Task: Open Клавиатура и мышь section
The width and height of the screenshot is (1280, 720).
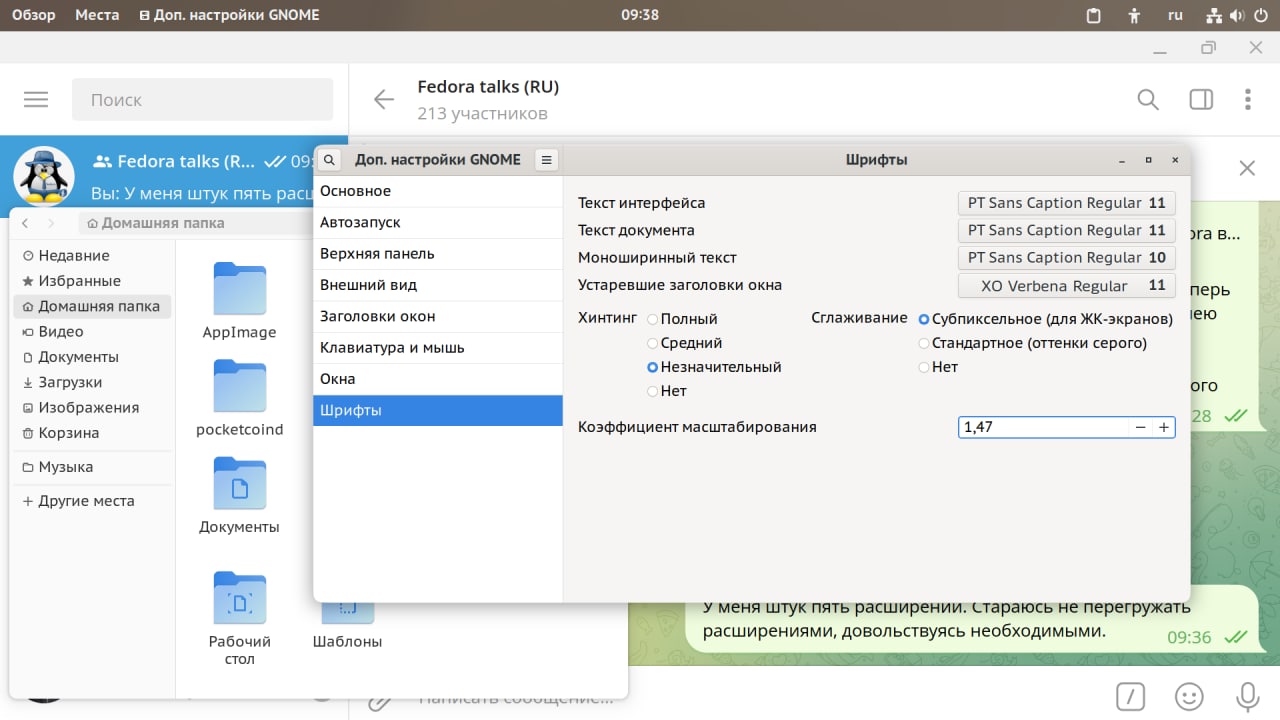Action: [x=438, y=348]
